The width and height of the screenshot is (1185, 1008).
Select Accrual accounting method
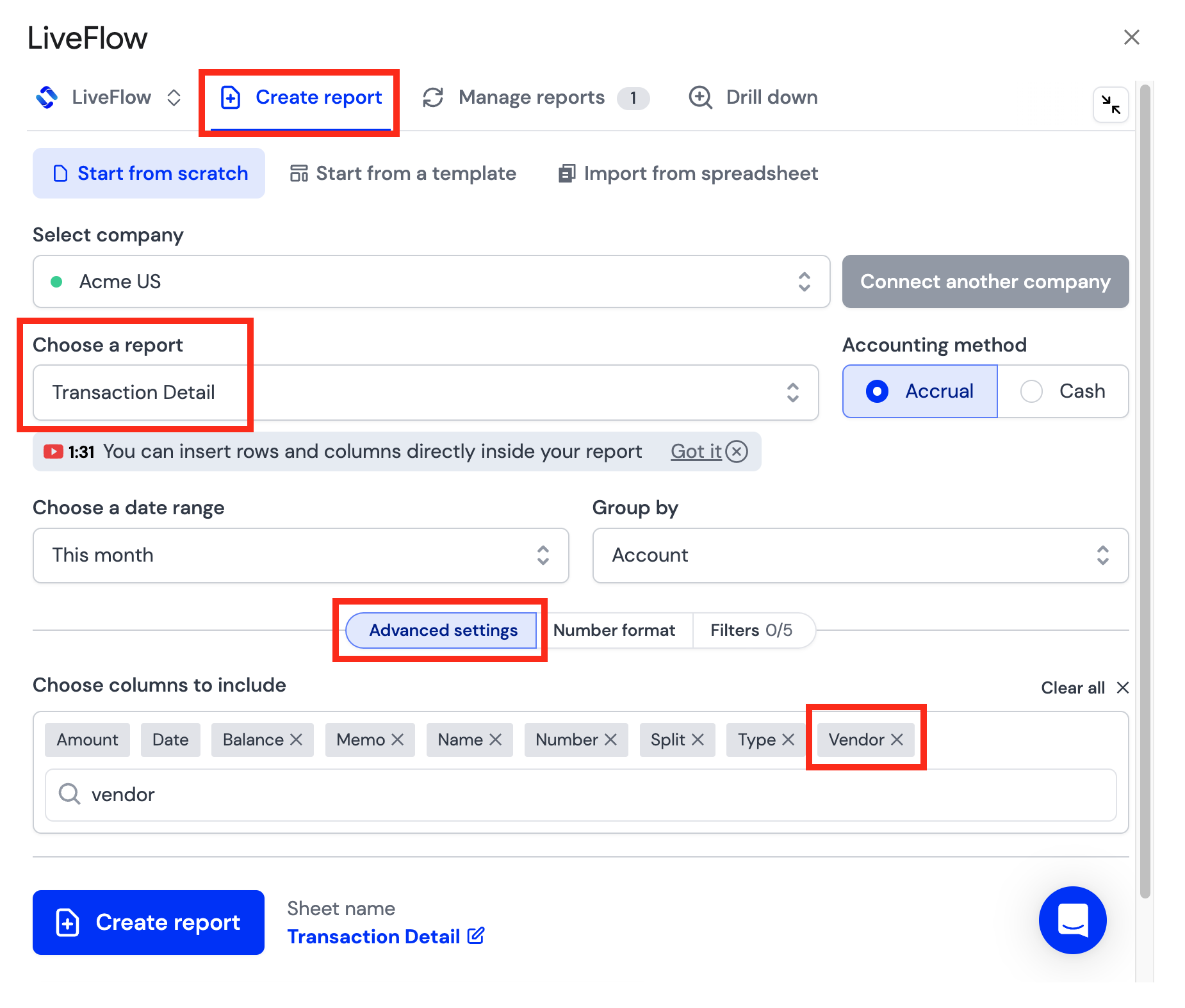920,391
